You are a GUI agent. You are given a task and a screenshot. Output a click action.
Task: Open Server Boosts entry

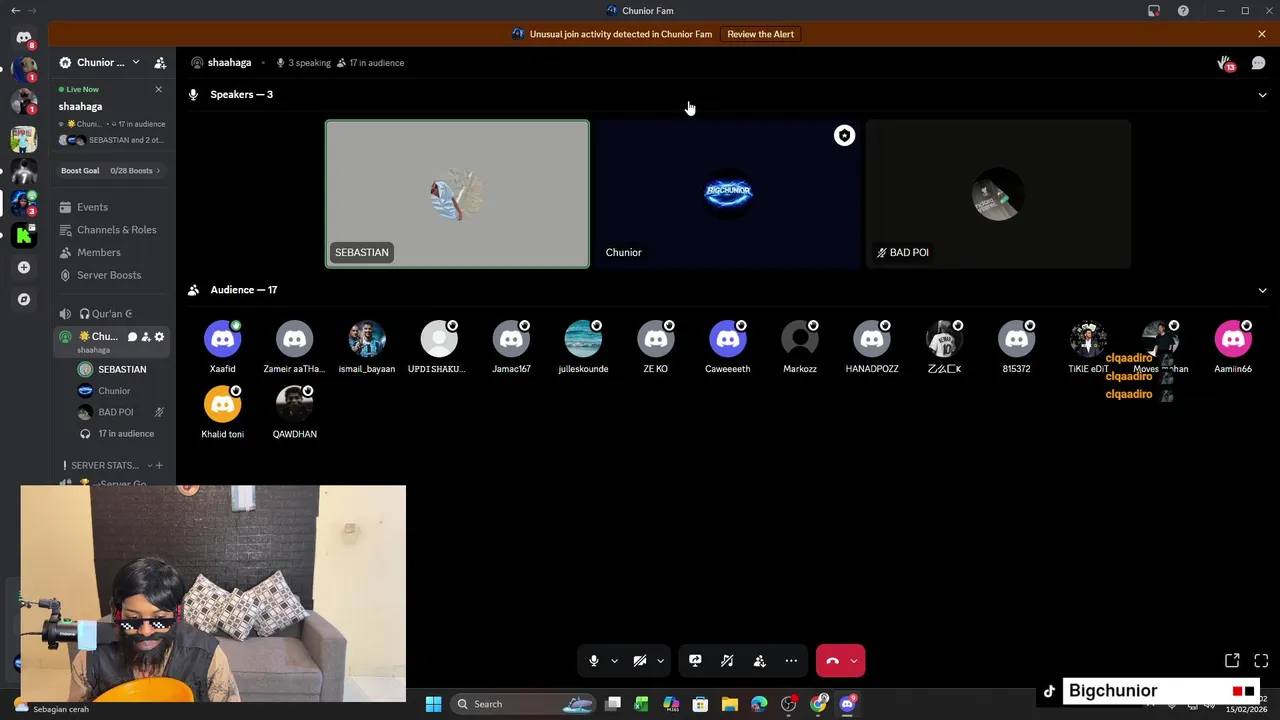click(x=113, y=275)
